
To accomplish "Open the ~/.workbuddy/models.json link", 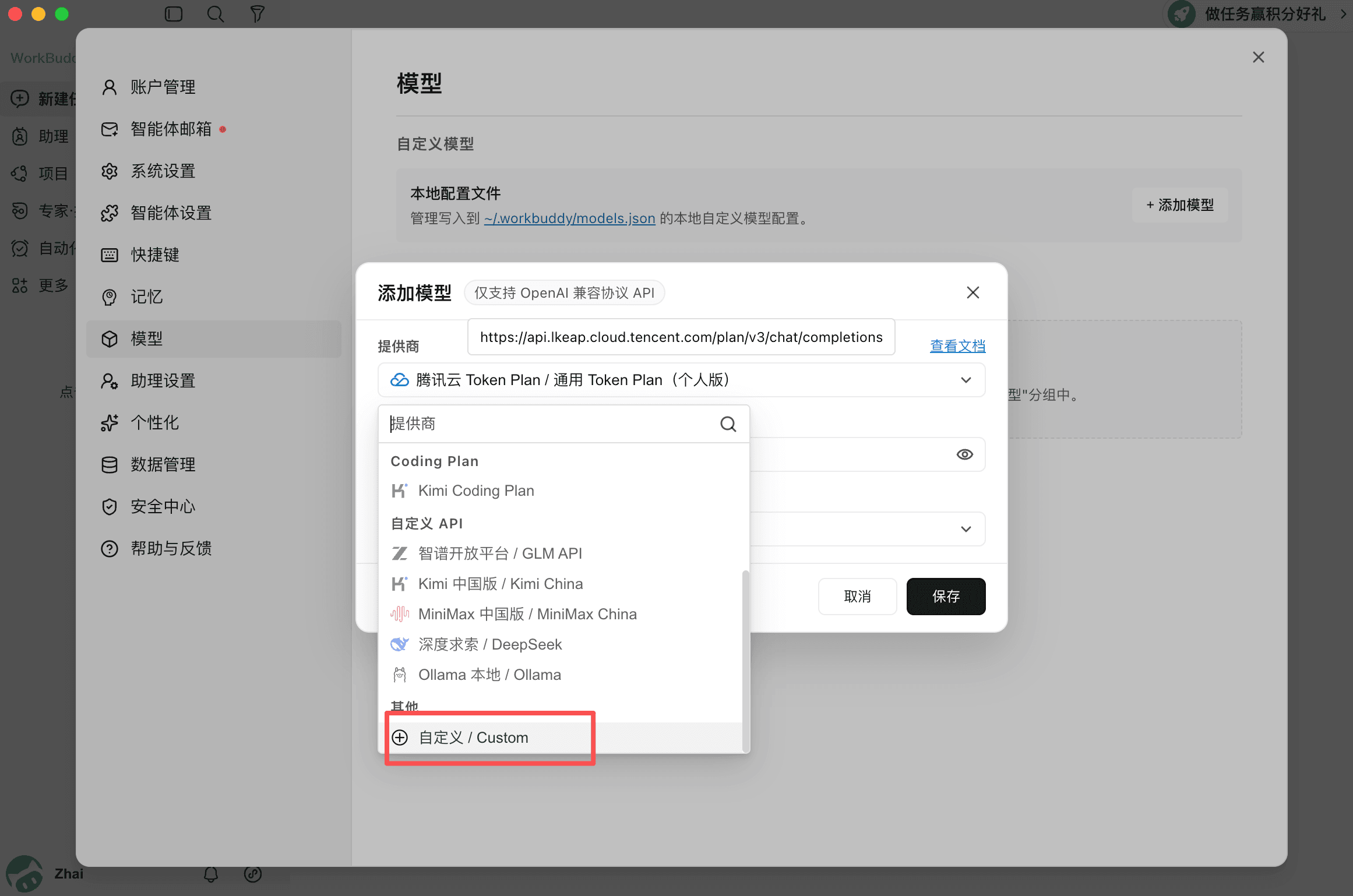I will 569,218.
